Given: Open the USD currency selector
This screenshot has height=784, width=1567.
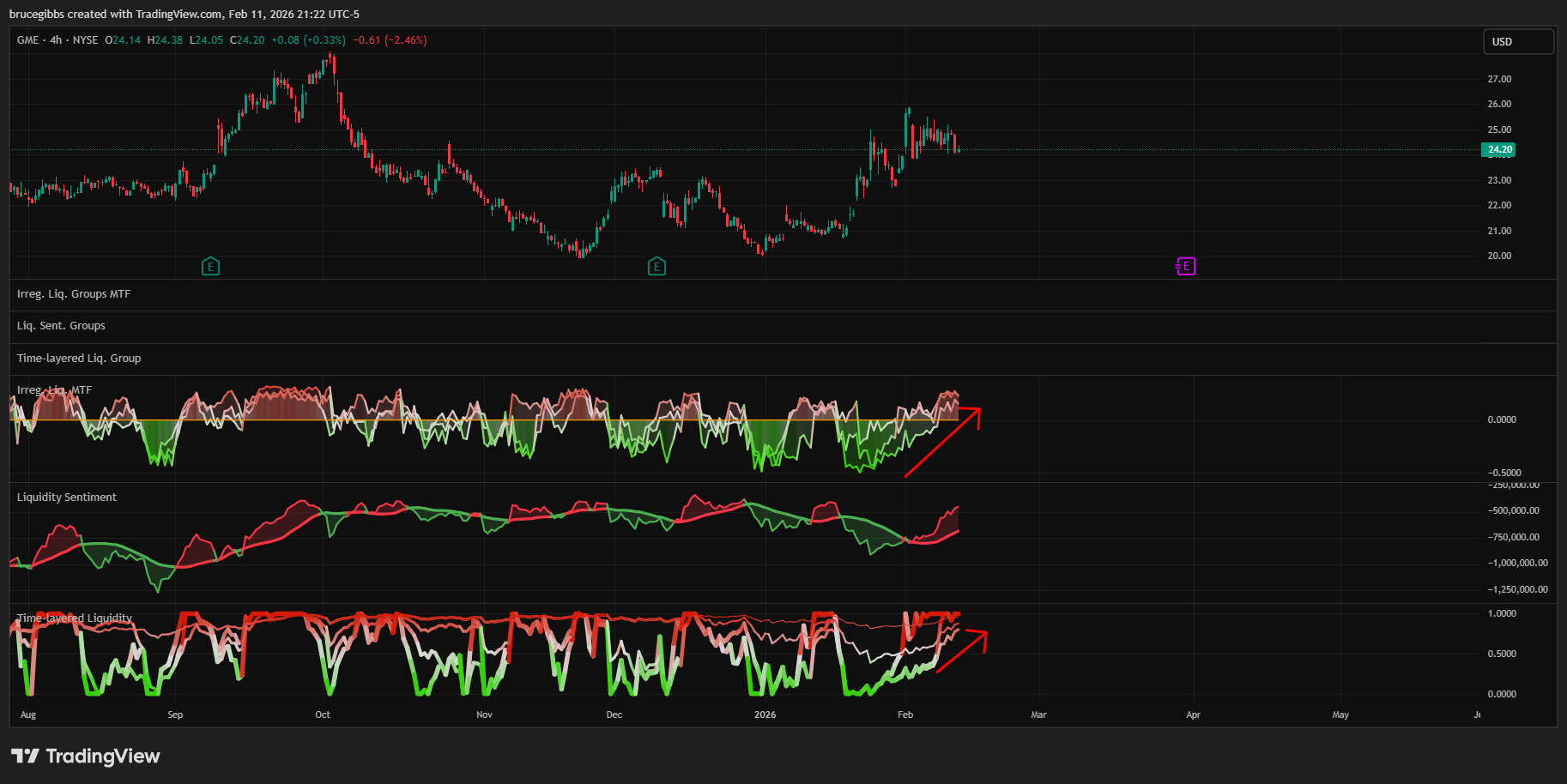Looking at the screenshot, I should tap(1518, 41).
